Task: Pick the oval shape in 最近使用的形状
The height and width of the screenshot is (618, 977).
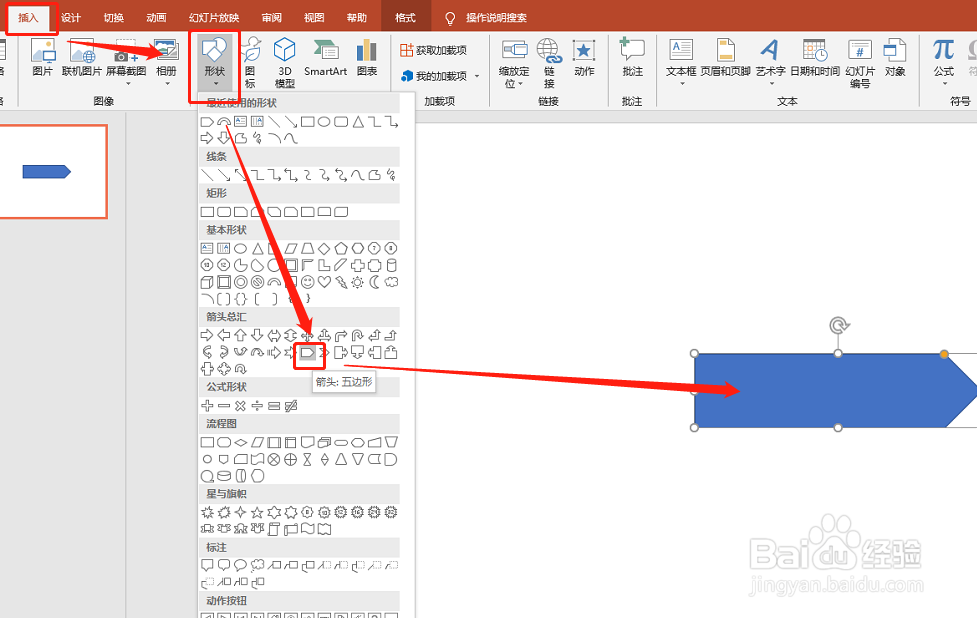Action: [x=324, y=121]
